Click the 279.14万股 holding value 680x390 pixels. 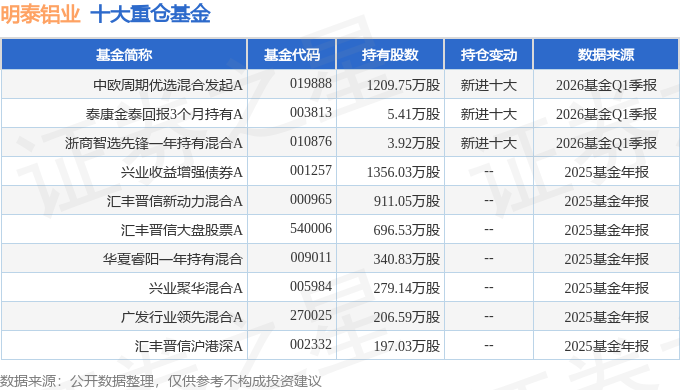pyautogui.click(x=407, y=288)
